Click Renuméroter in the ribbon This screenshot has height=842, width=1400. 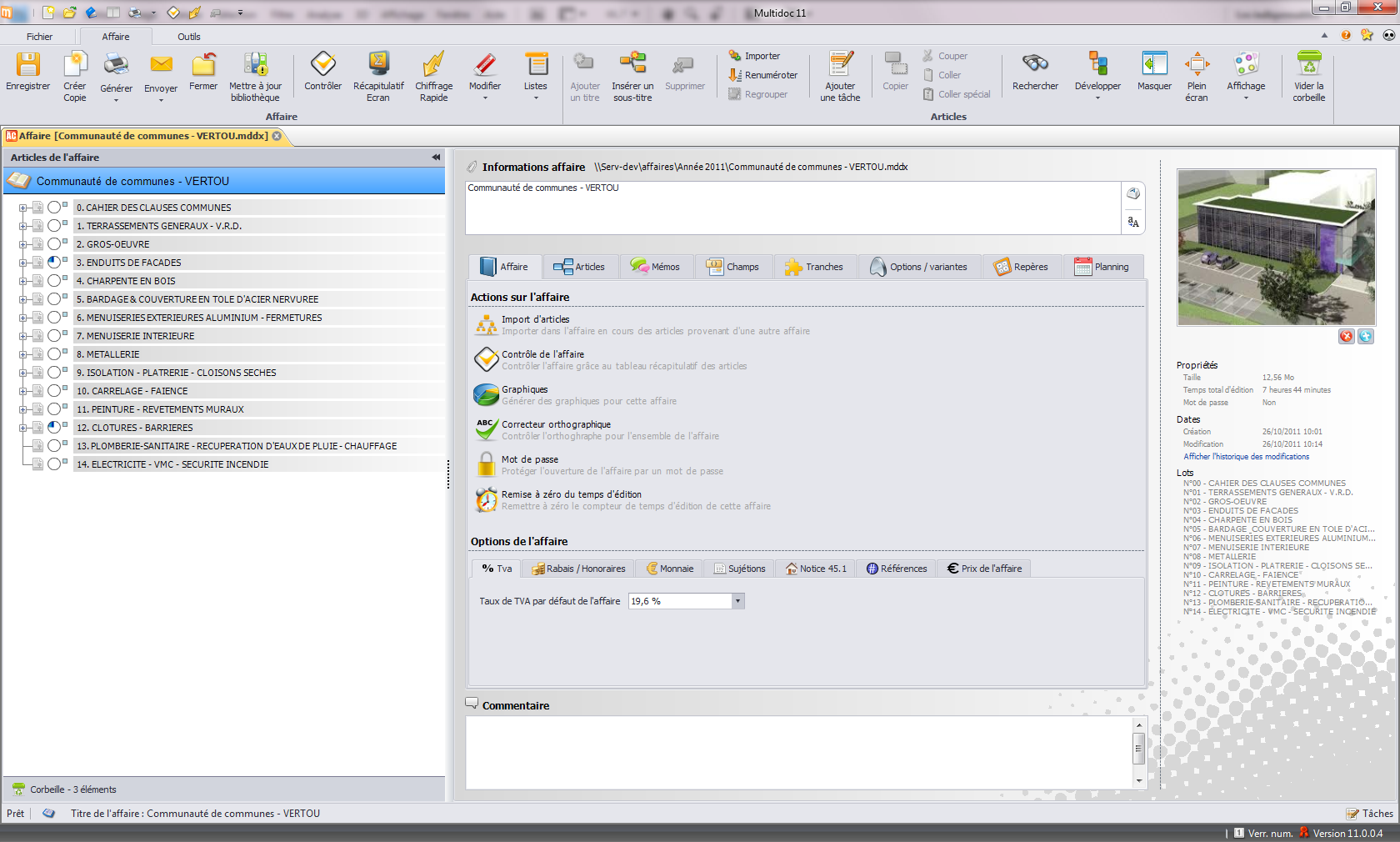point(762,75)
